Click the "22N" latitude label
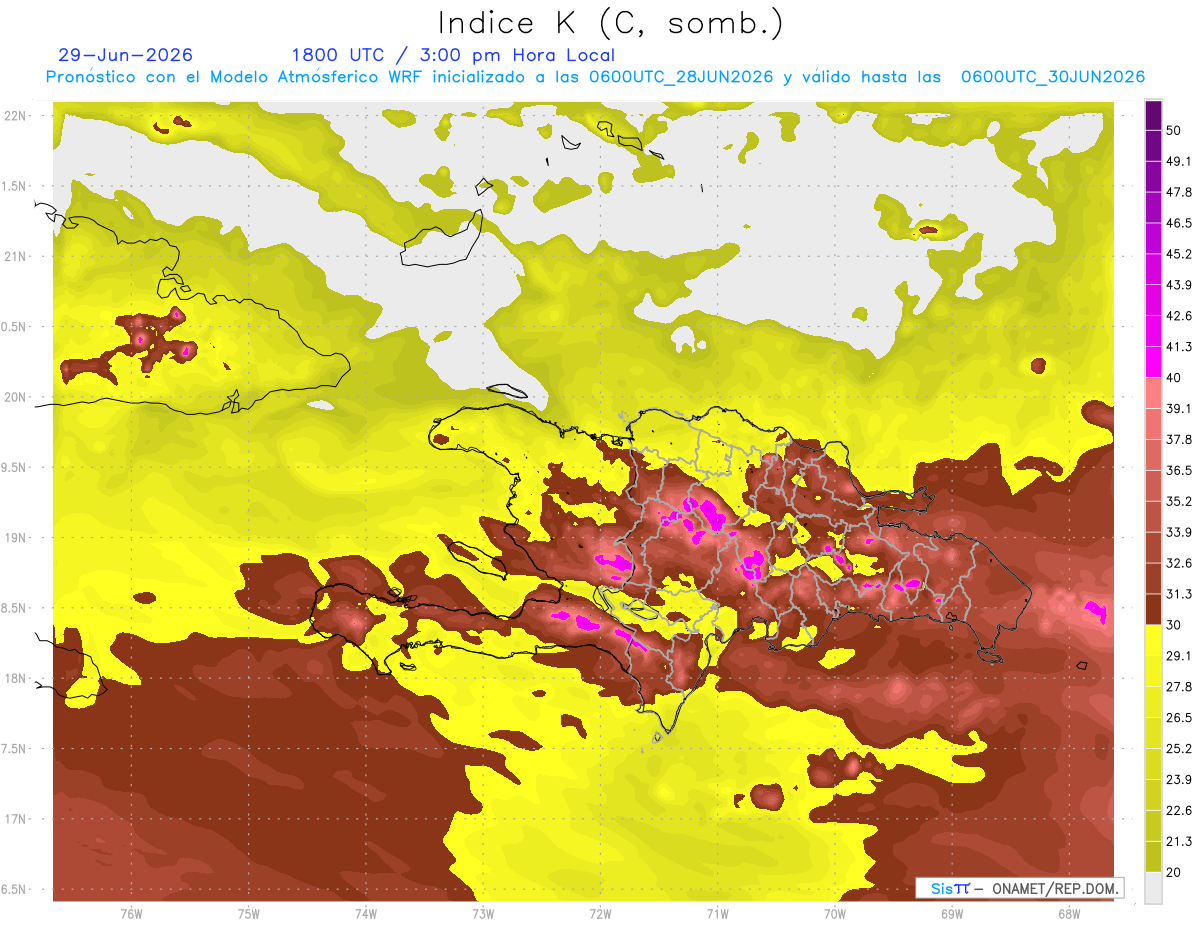The height and width of the screenshot is (927, 1200). [x=16, y=115]
